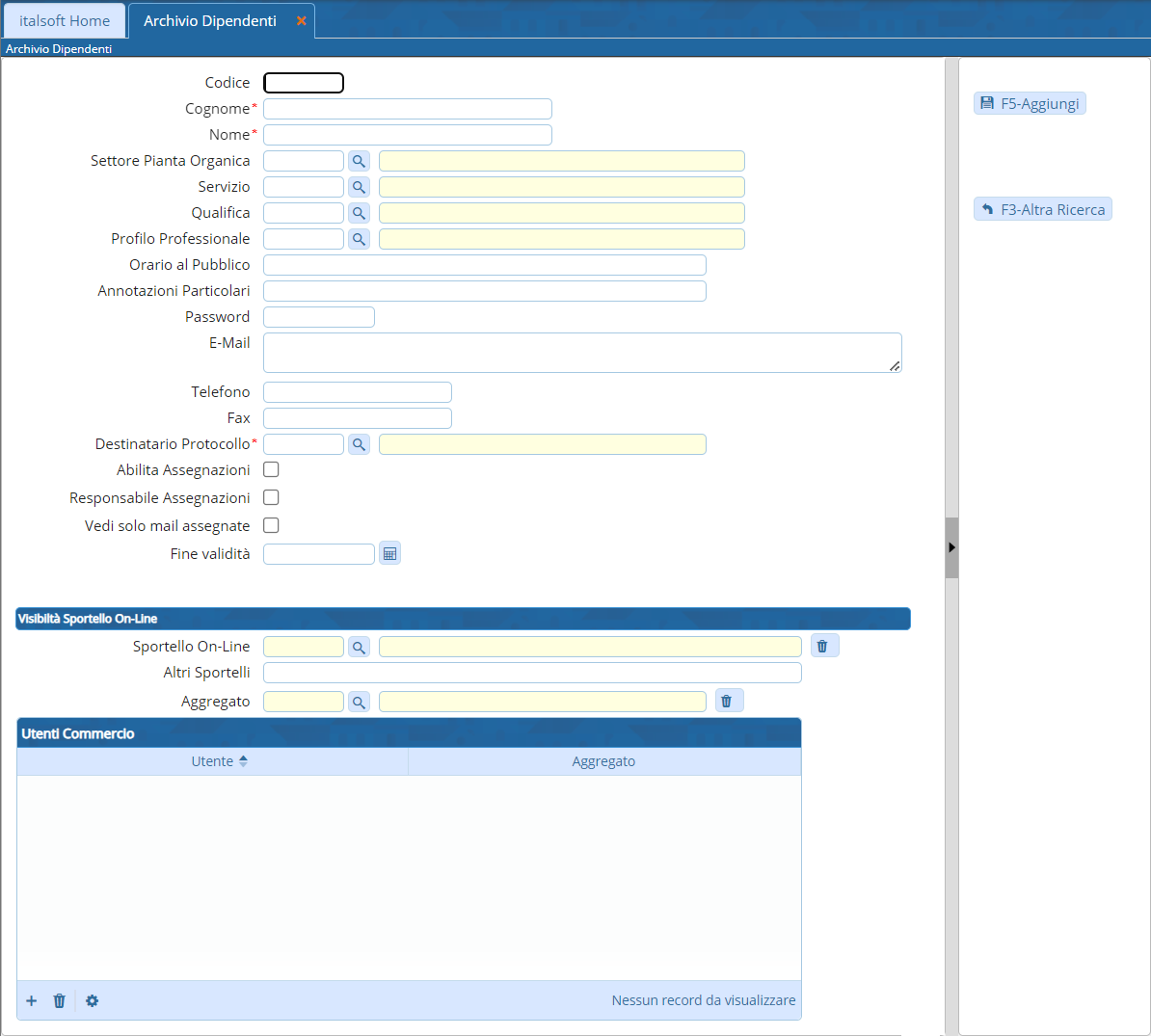1151x1036 pixels.
Task: Click the Servizio search magnifier icon
Action: pyautogui.click(x=359, y=187)
